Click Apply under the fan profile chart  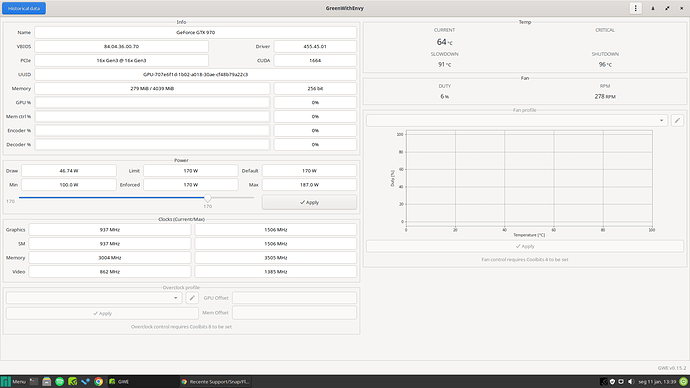(x=525, y=246)
